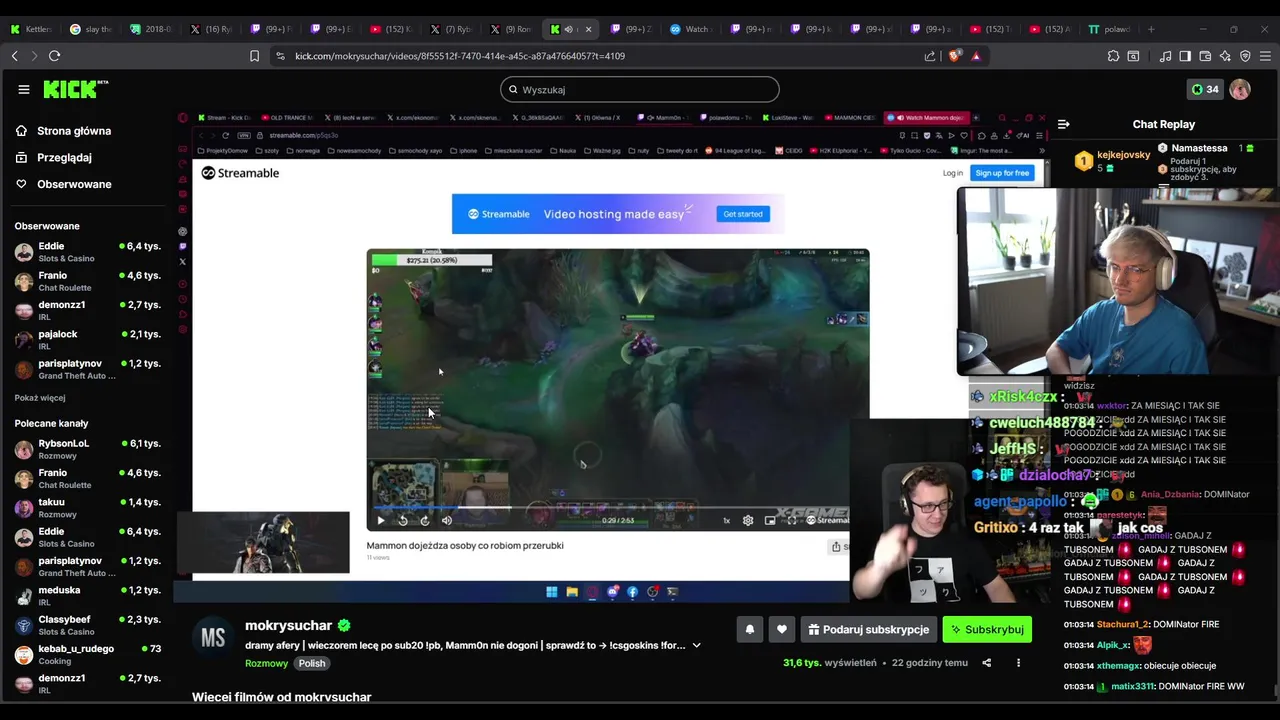Collapse the Chat Replay panel arrow
Image resolution: width=1280 pixels, height=720 pixels.
tap(1063, 124)
